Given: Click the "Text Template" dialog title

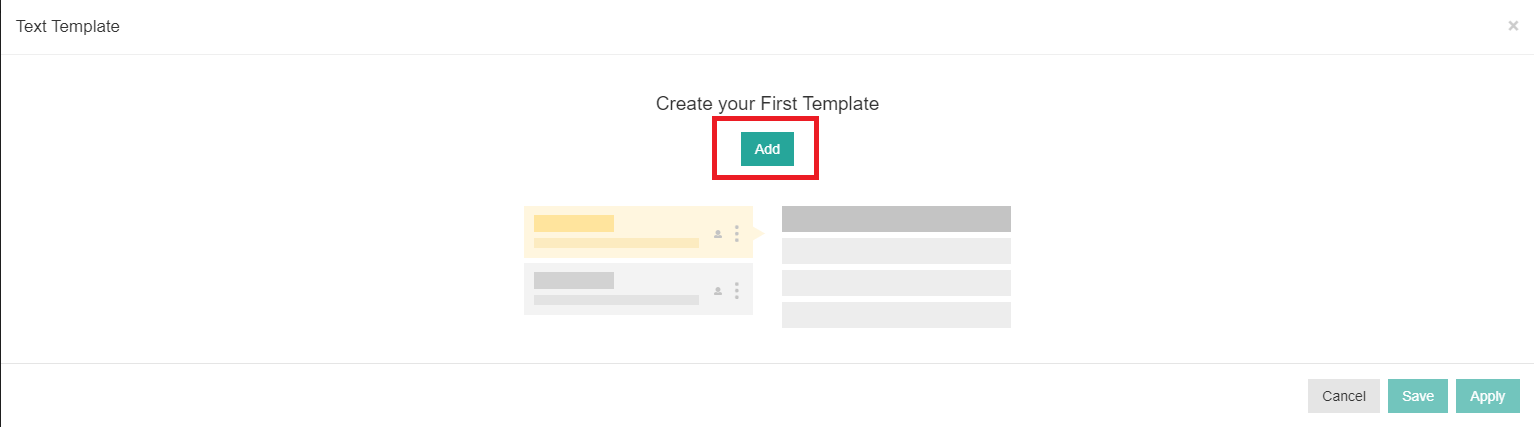Looking at the screenshot, I should click(x=68, y=27).
